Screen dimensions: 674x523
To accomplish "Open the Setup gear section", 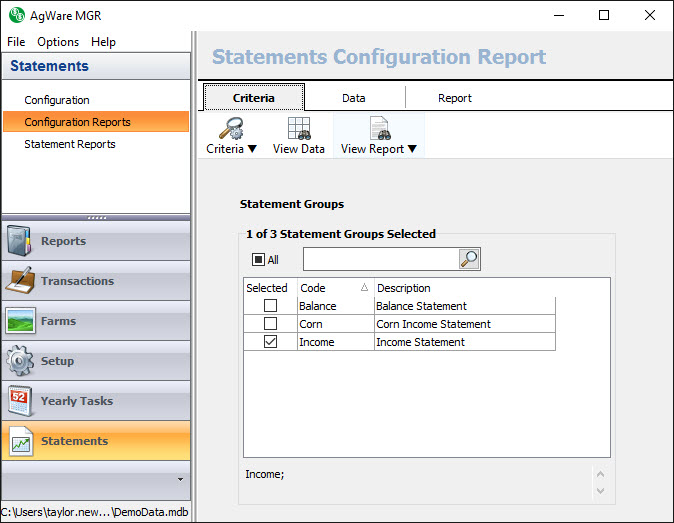I will [x=95, y=361].
